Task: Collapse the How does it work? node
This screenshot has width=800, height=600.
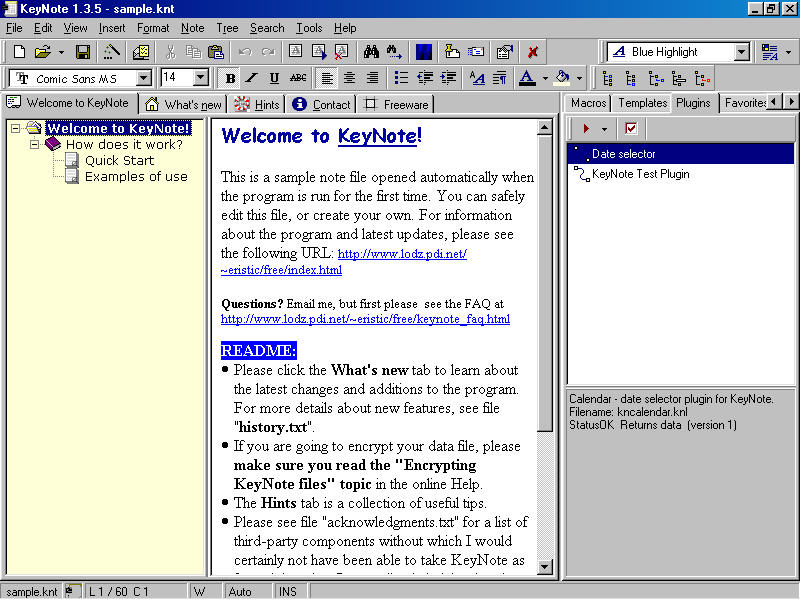Action: point(34,144)
